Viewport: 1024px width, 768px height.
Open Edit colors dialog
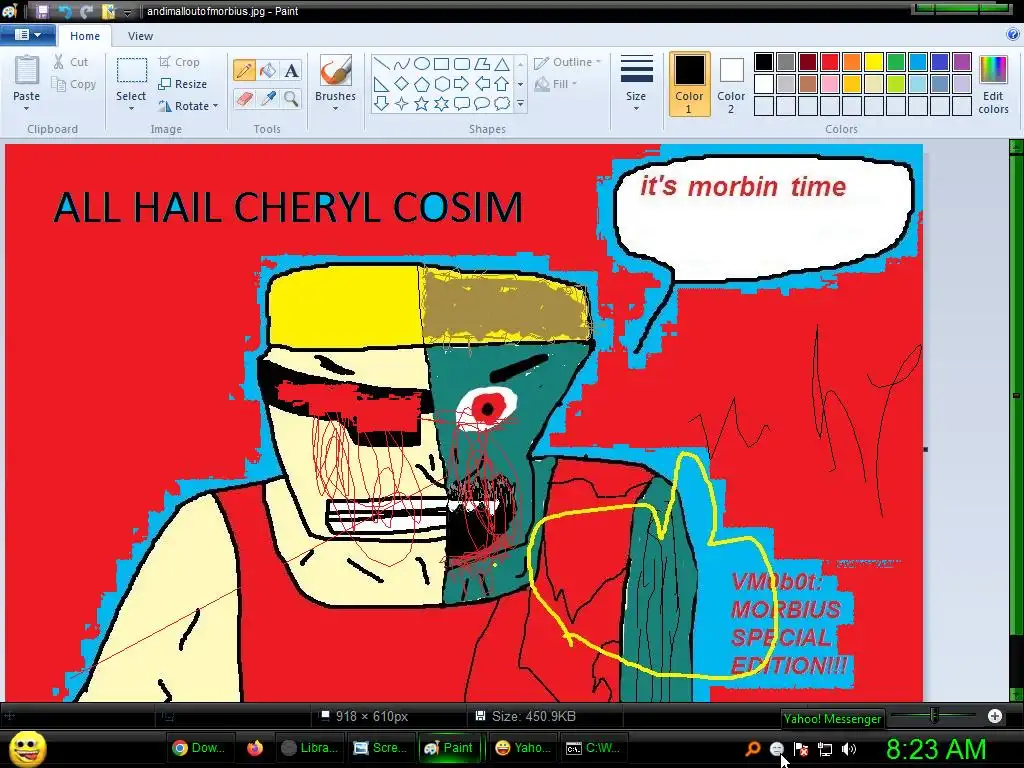993,84
